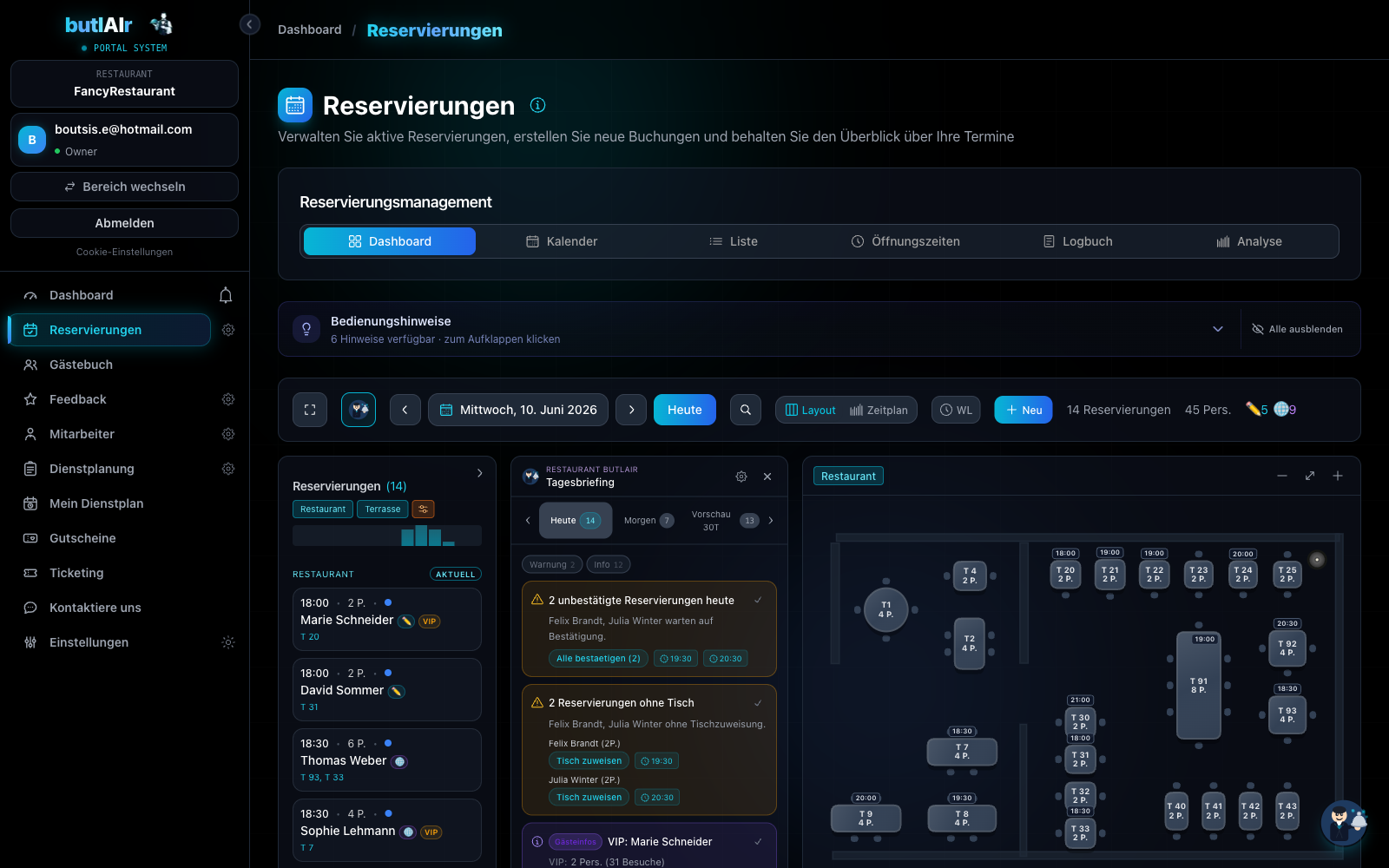The image size is (1389, 868).
Task: Open the butler chat assistant avatar
Action: (1344, 822)
